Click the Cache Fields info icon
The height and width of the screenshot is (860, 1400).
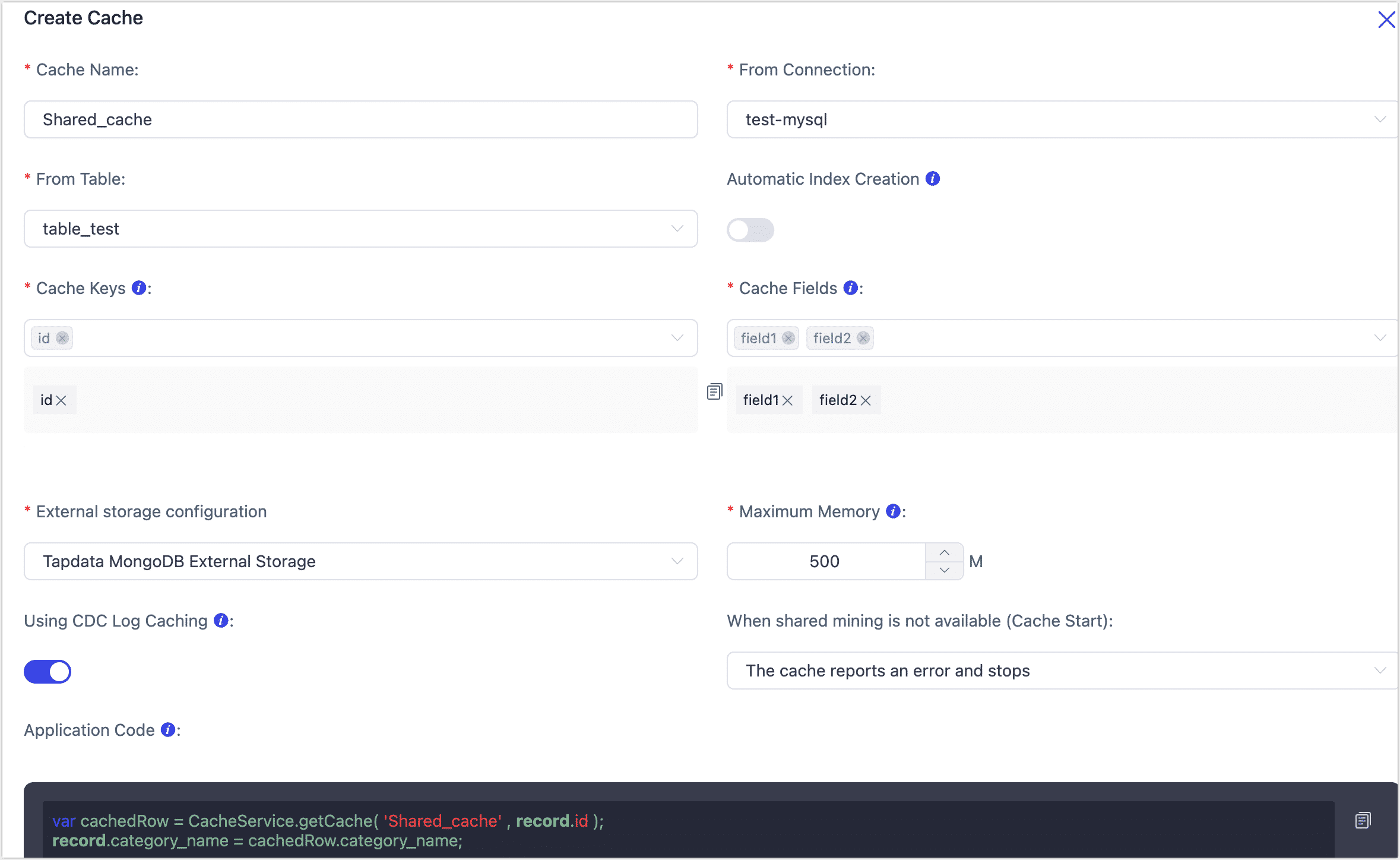[851, 288]
